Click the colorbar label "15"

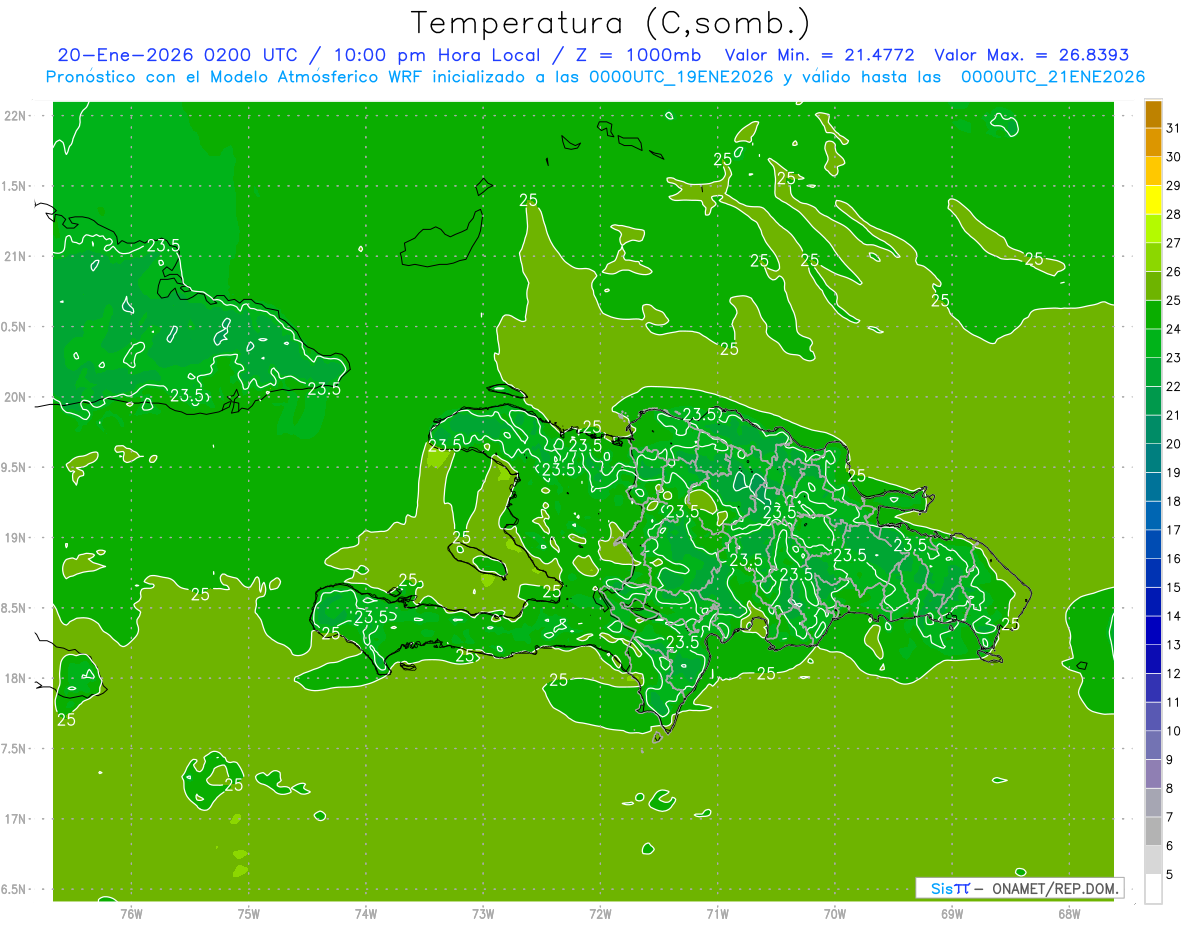coord(1174,588)
